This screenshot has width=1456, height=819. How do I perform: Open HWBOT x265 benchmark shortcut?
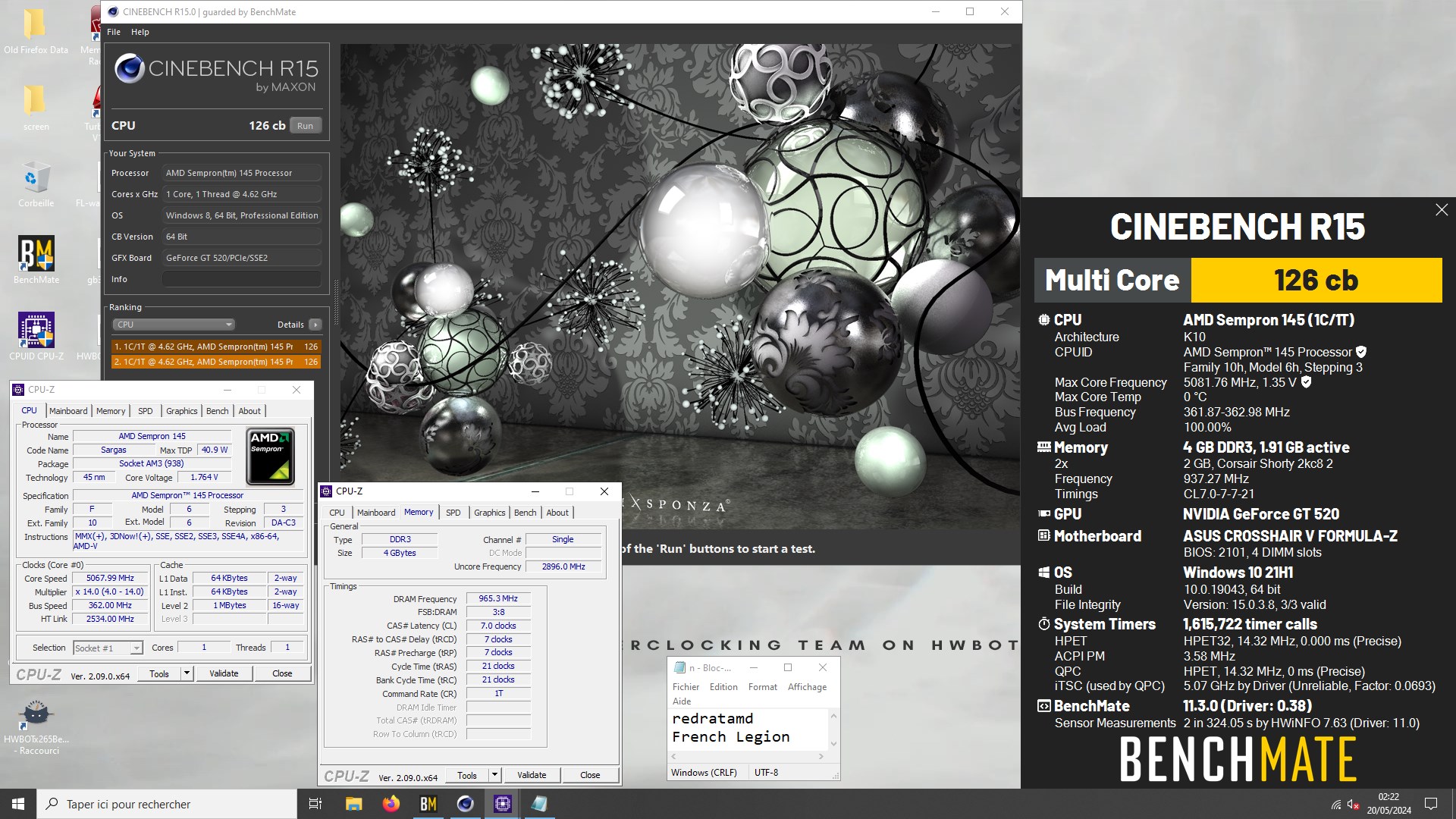coord(36,728)
